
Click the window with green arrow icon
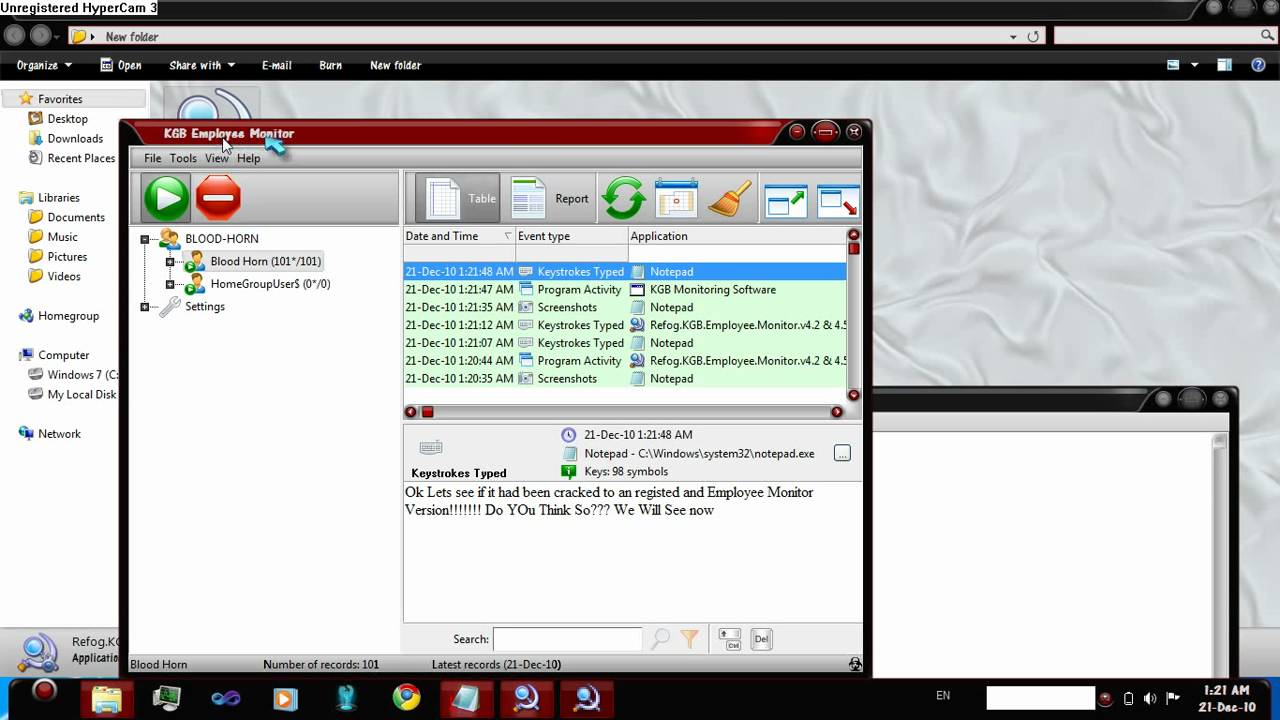click(786, 199)
